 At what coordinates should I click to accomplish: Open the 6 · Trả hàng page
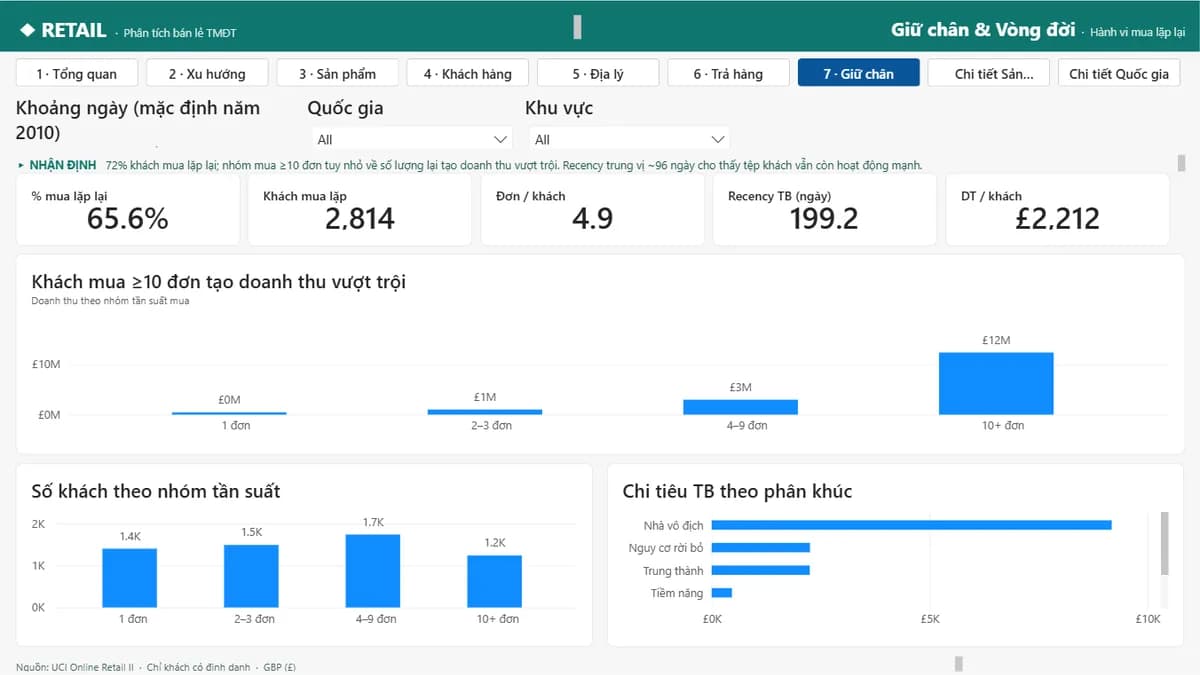pyautogui.click(x=728, y=73)
